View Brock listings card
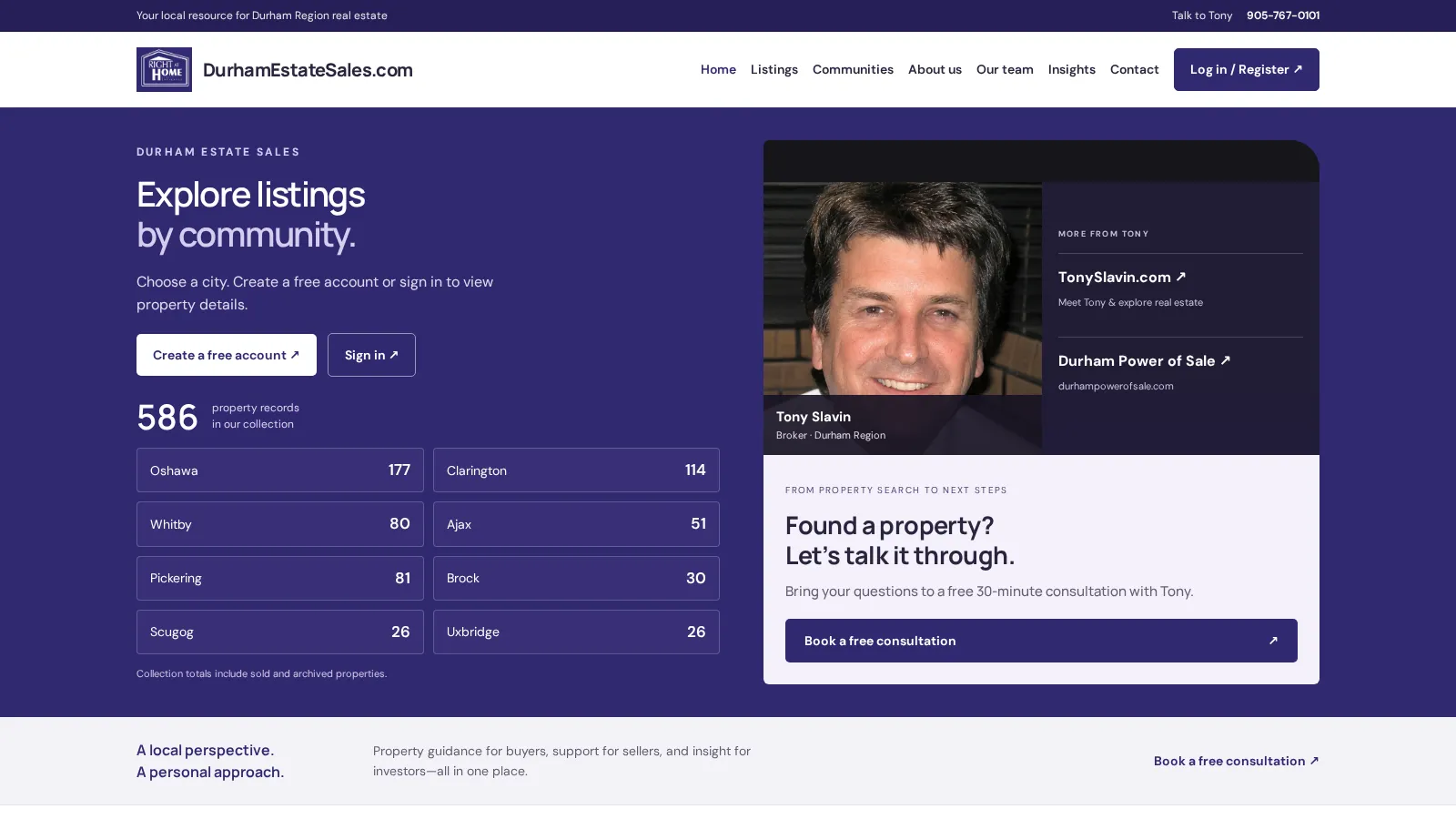Viewport: 1456px width, 819px height. click(576, 578)
